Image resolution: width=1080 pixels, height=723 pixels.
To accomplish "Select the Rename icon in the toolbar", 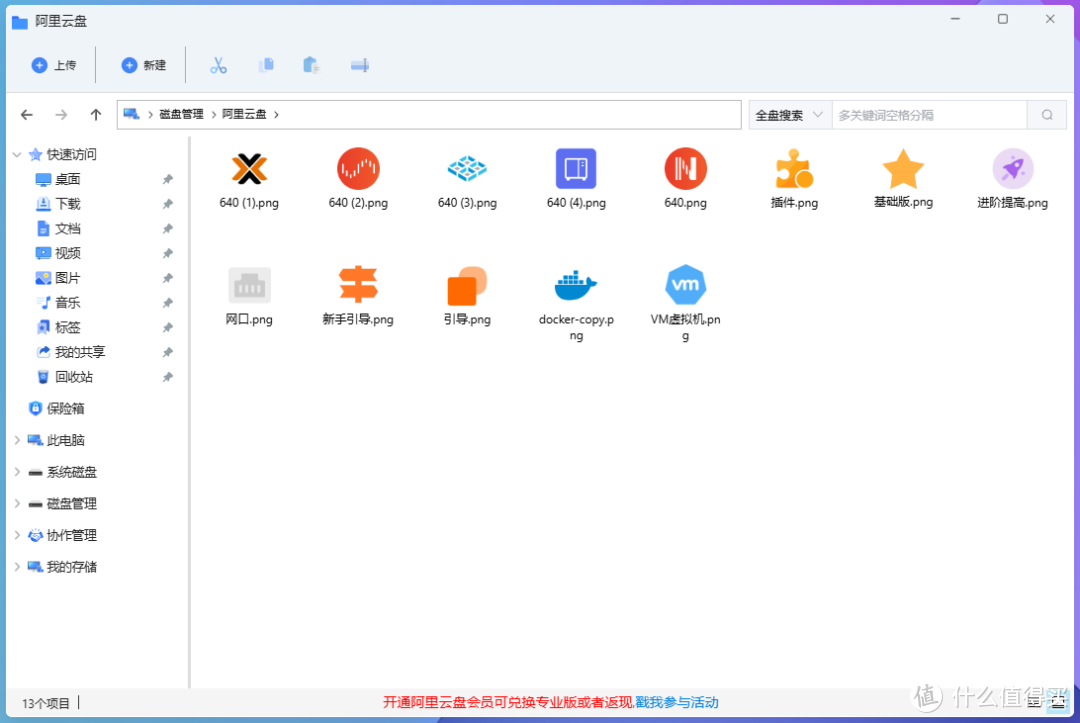I will point(359,64).
